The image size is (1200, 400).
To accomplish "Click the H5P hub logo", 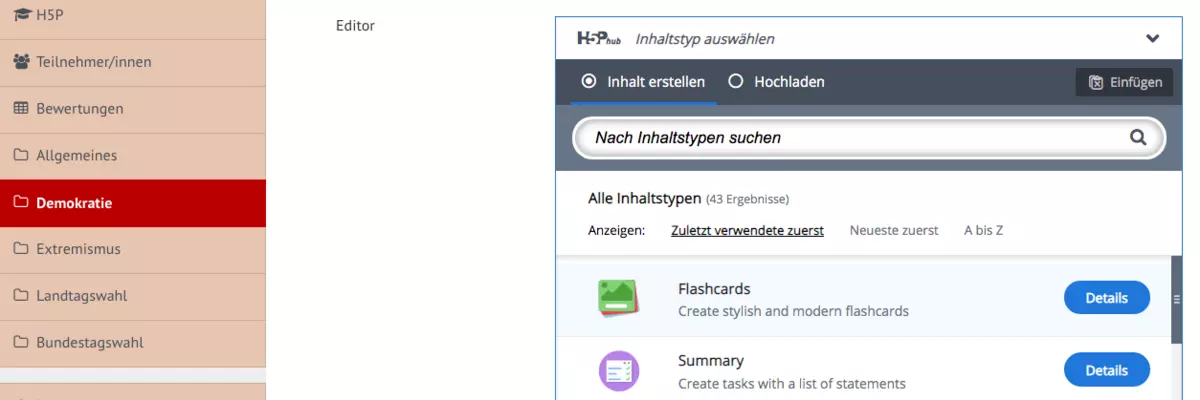I will pos(600,39).
